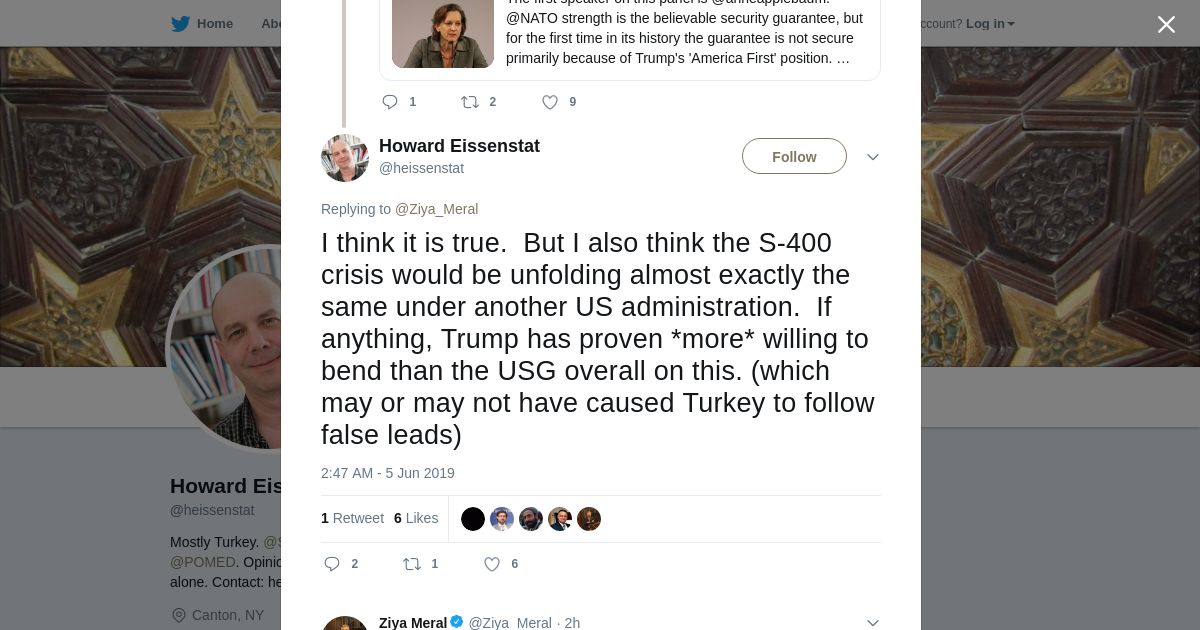Retweet Howard Eissenstat's S-400 tweet
The height and width of the screenshot is (630, 1200).
click(412, 564)
